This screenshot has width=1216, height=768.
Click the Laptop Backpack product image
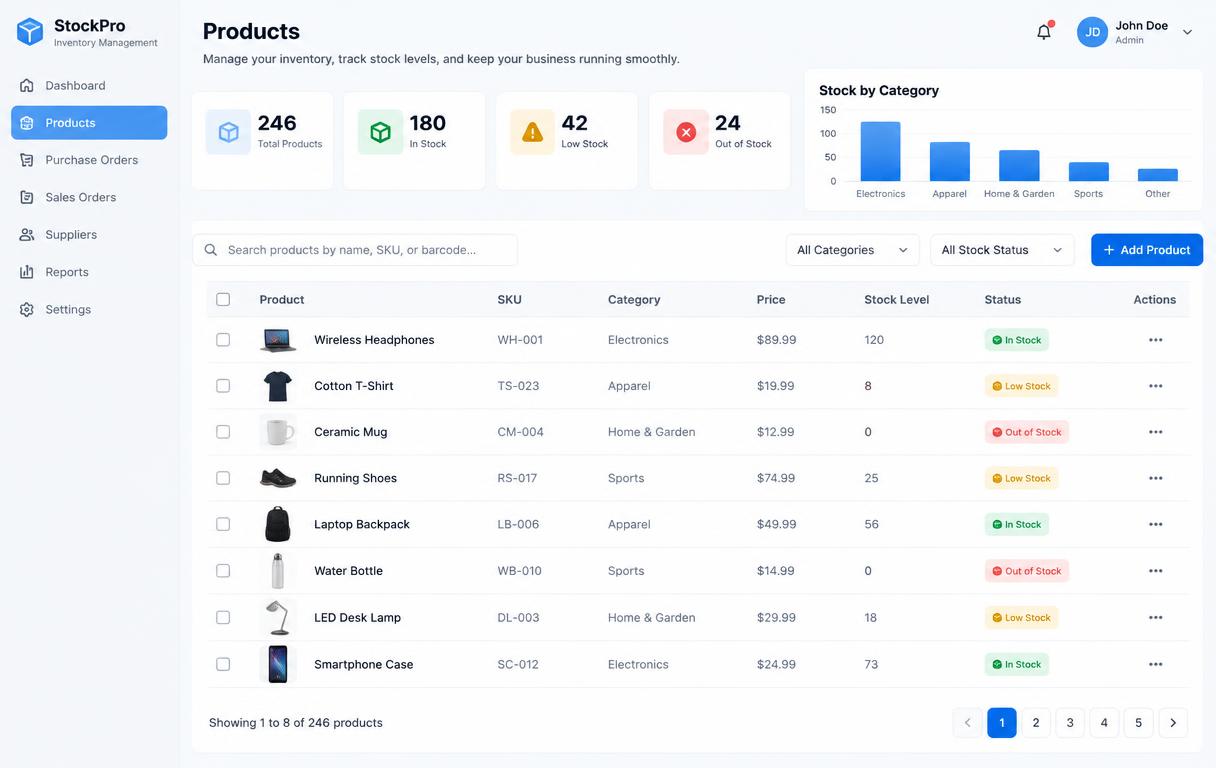(x=278, y=524)
